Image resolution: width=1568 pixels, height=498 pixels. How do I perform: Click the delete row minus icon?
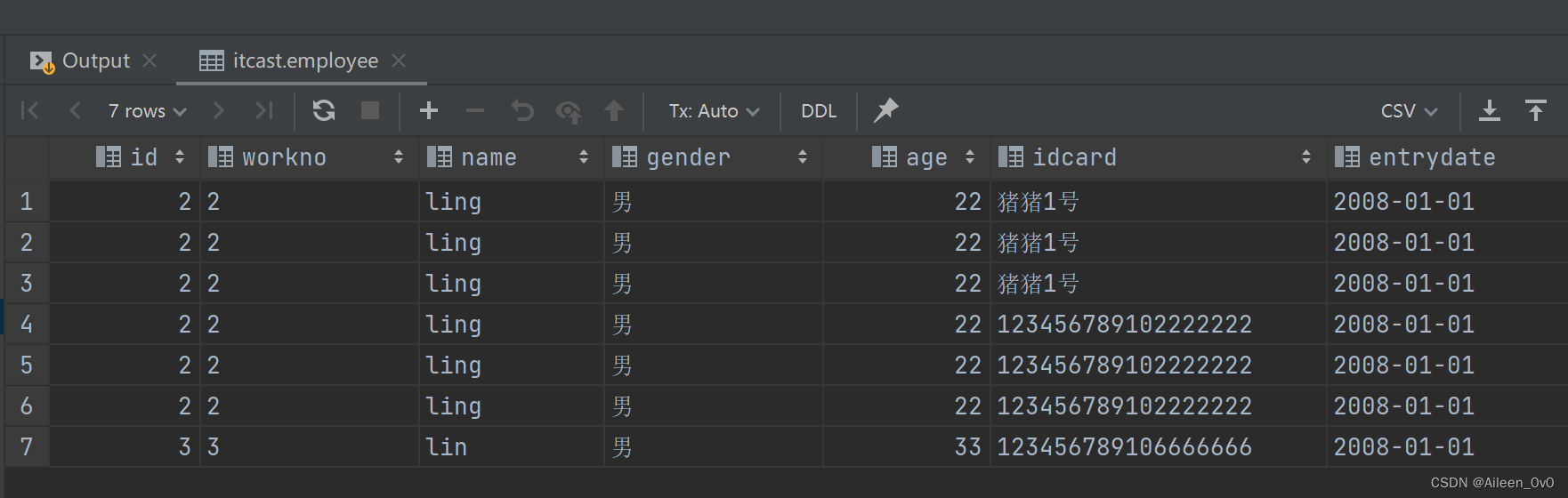pyautogui.click(x=475, y=110)
